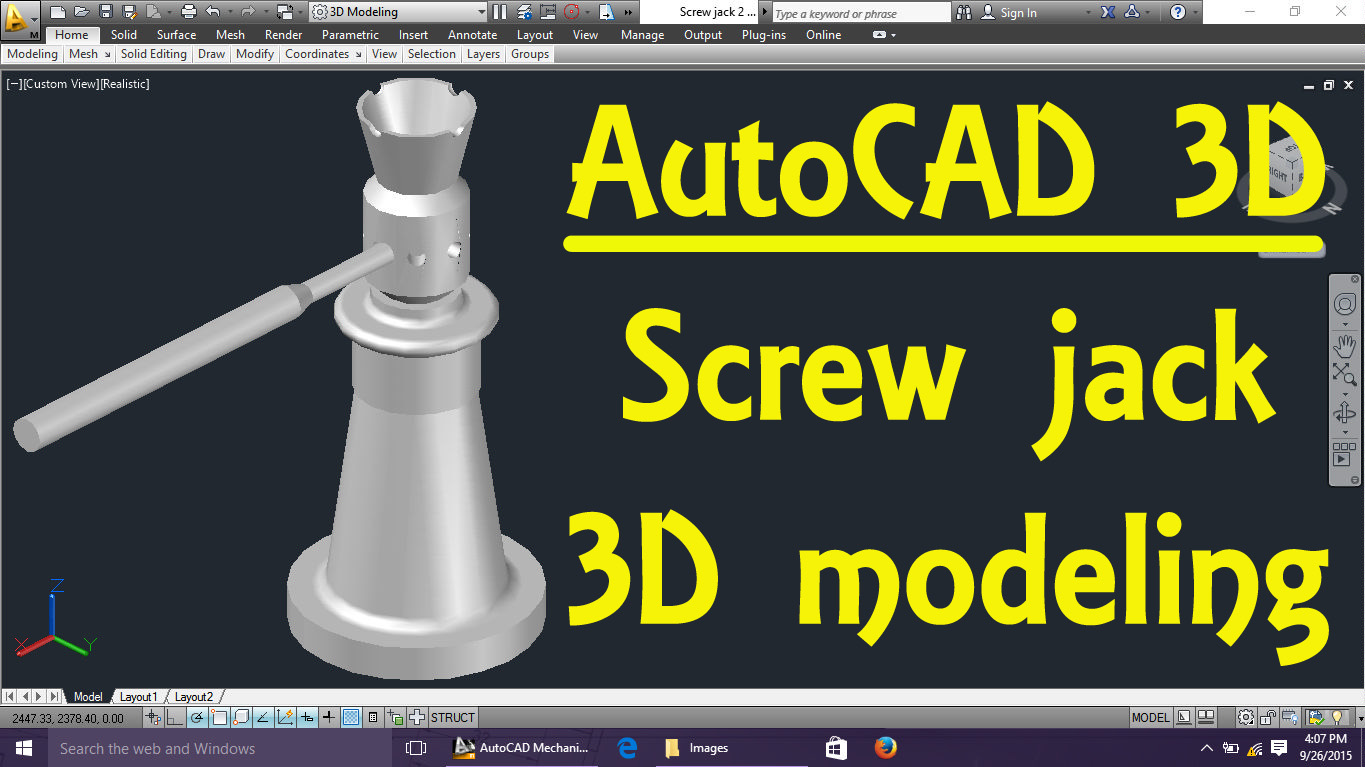Toggle Object Snap Tracking in status bar
Image resolution: width=1365 pixels, height=767 pixels.
click(x=263, y=717)
